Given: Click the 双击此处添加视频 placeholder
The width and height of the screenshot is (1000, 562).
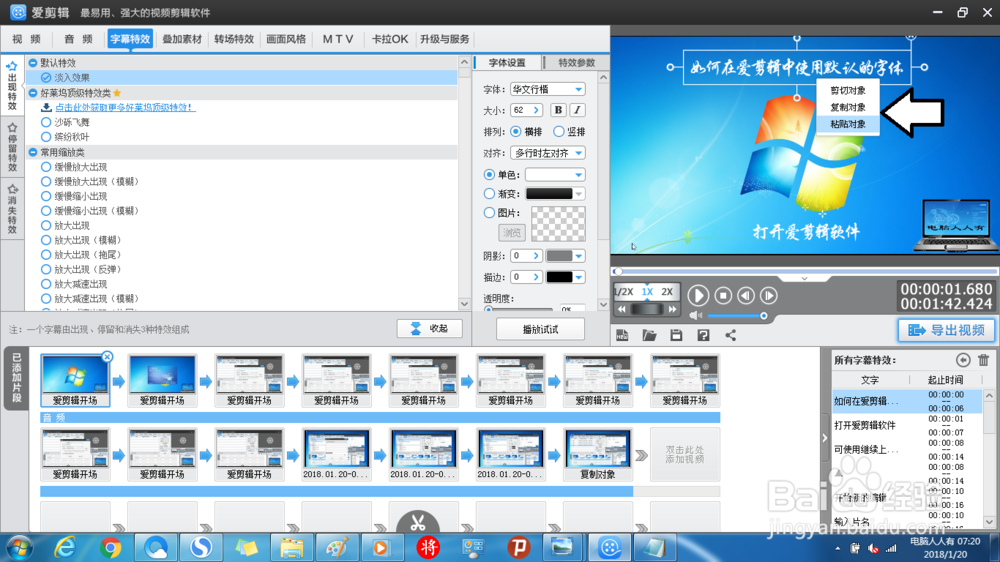Looking at the screenshot, I should point(685,454).
